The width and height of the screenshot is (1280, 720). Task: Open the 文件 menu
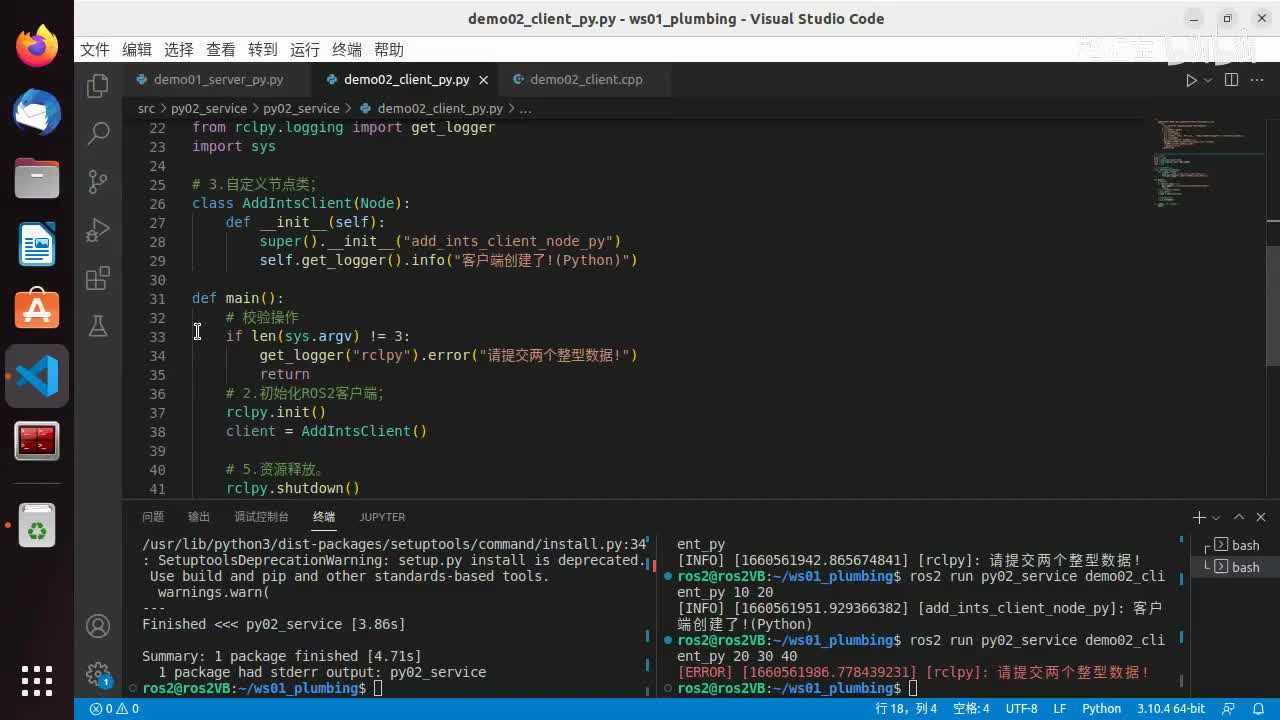pyautogui.click(x=95, y=50)
